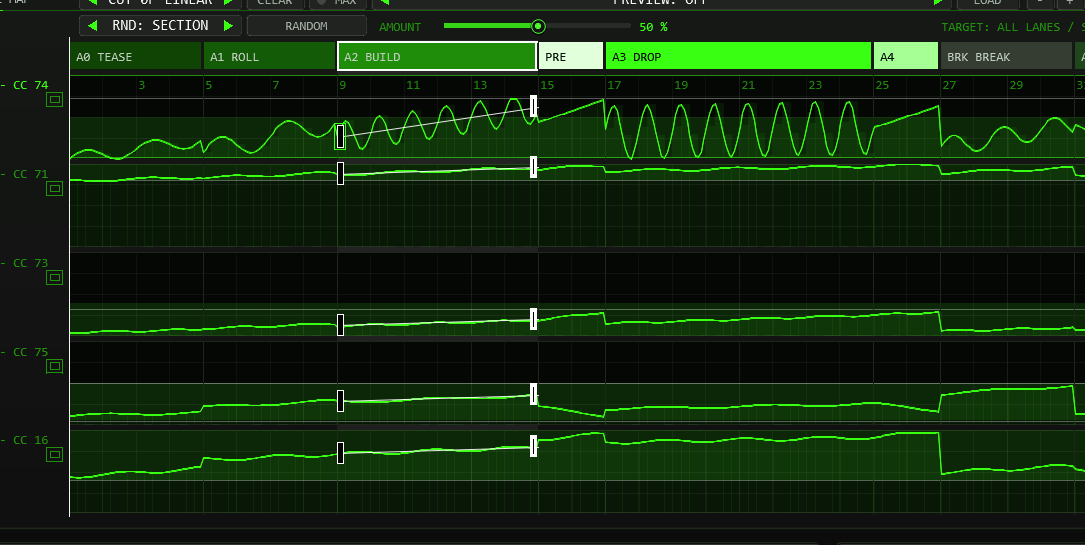This screenshot has width=1085, height=545.
Task: Select the A4 section
Action: [906, 57]
